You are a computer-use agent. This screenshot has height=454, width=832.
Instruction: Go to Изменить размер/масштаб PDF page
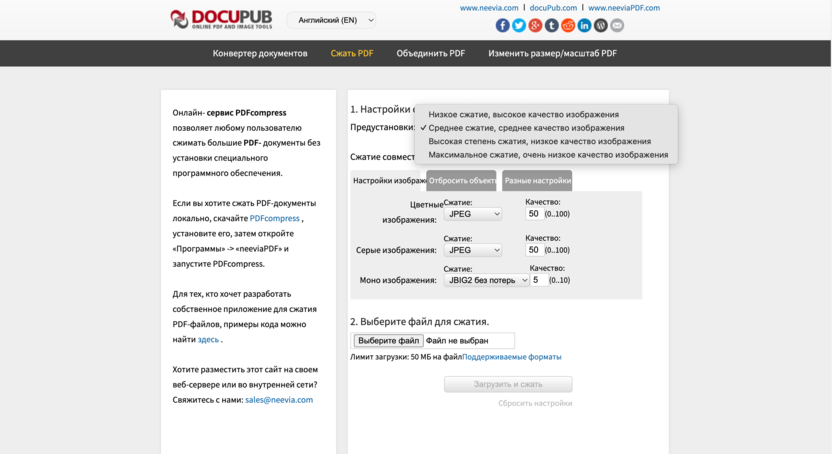point(552,53)
